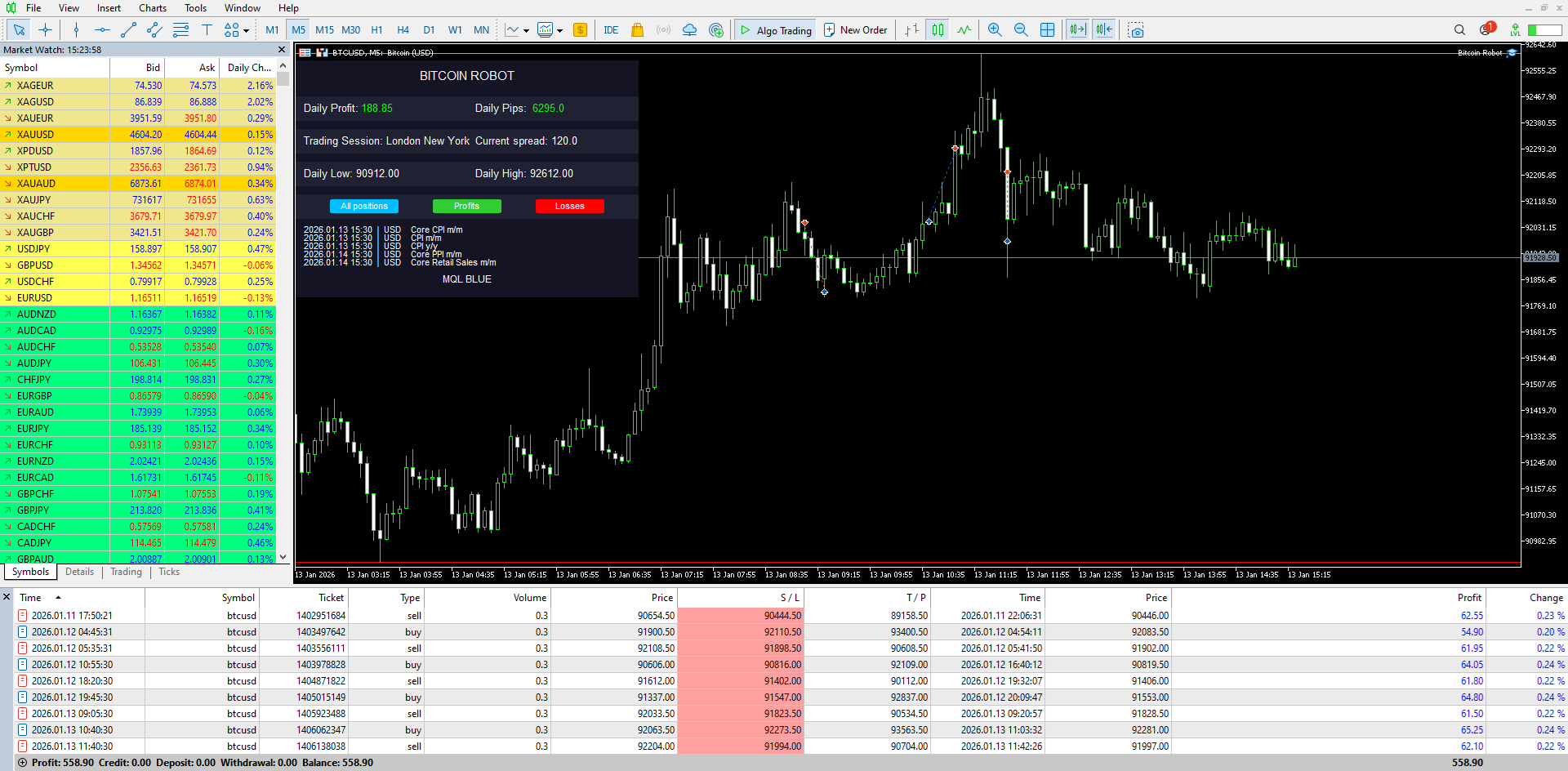The height and width of the screenshot is (771, 1568).
Task: Toggle chart shift from right edge
Action: [1103, 30]
